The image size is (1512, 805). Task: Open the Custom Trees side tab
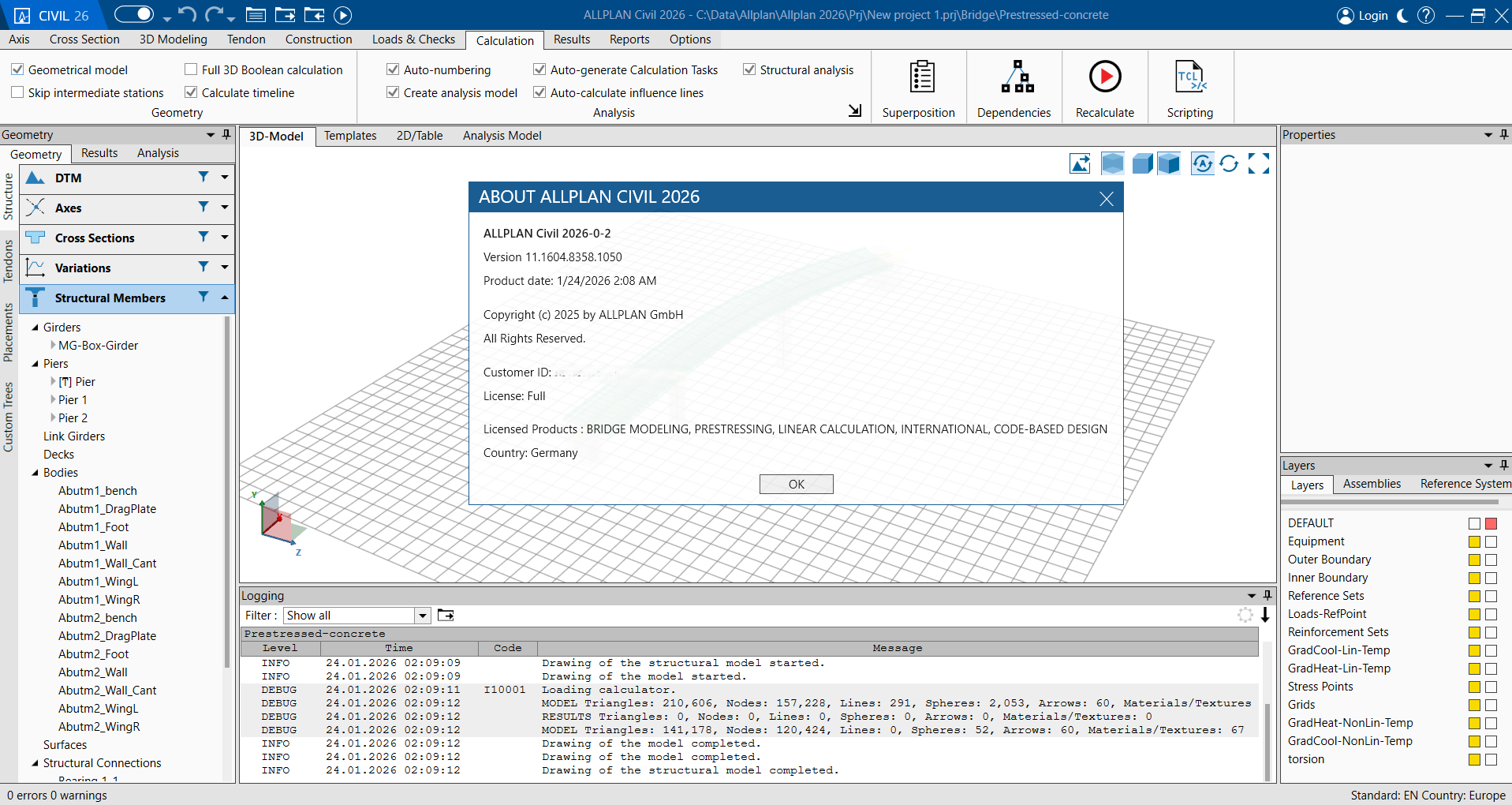[9, 417]
